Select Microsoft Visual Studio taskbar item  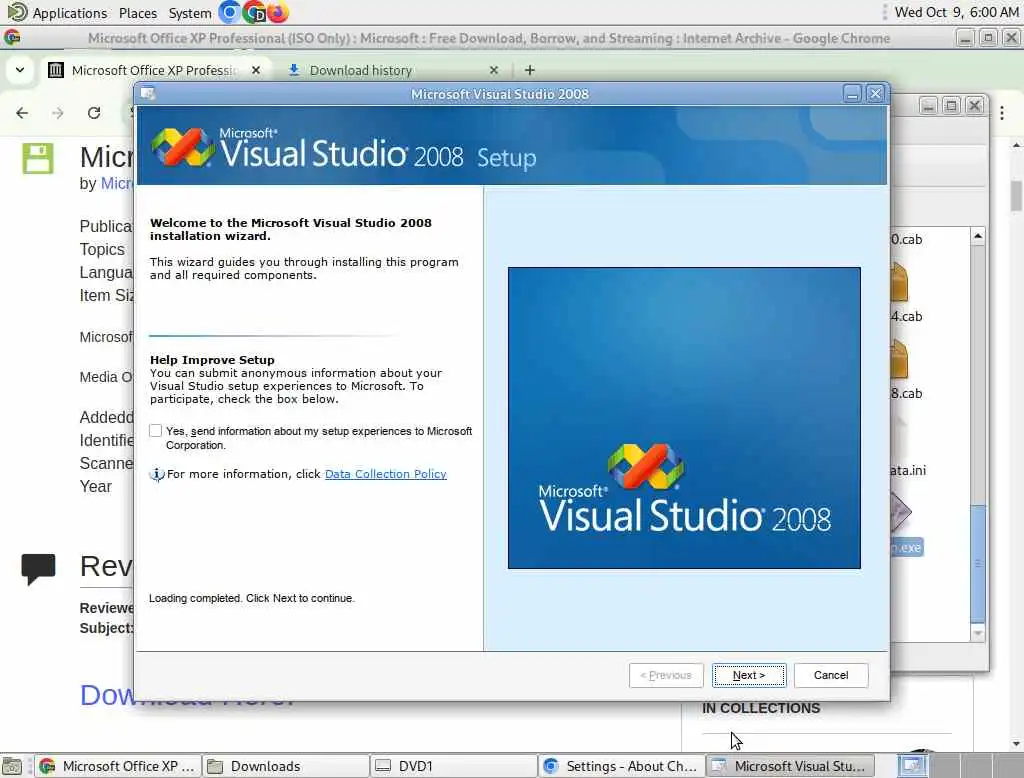[x=789, y=766]
